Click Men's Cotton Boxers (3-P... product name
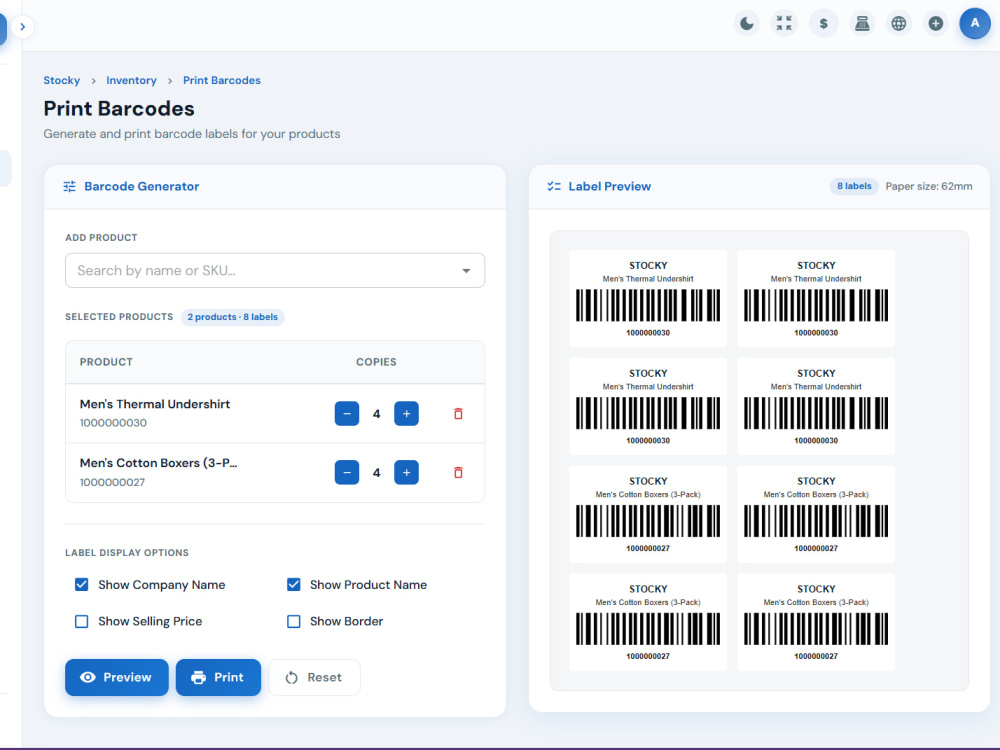Screen dimensions: 1000x750 point(158,463)
